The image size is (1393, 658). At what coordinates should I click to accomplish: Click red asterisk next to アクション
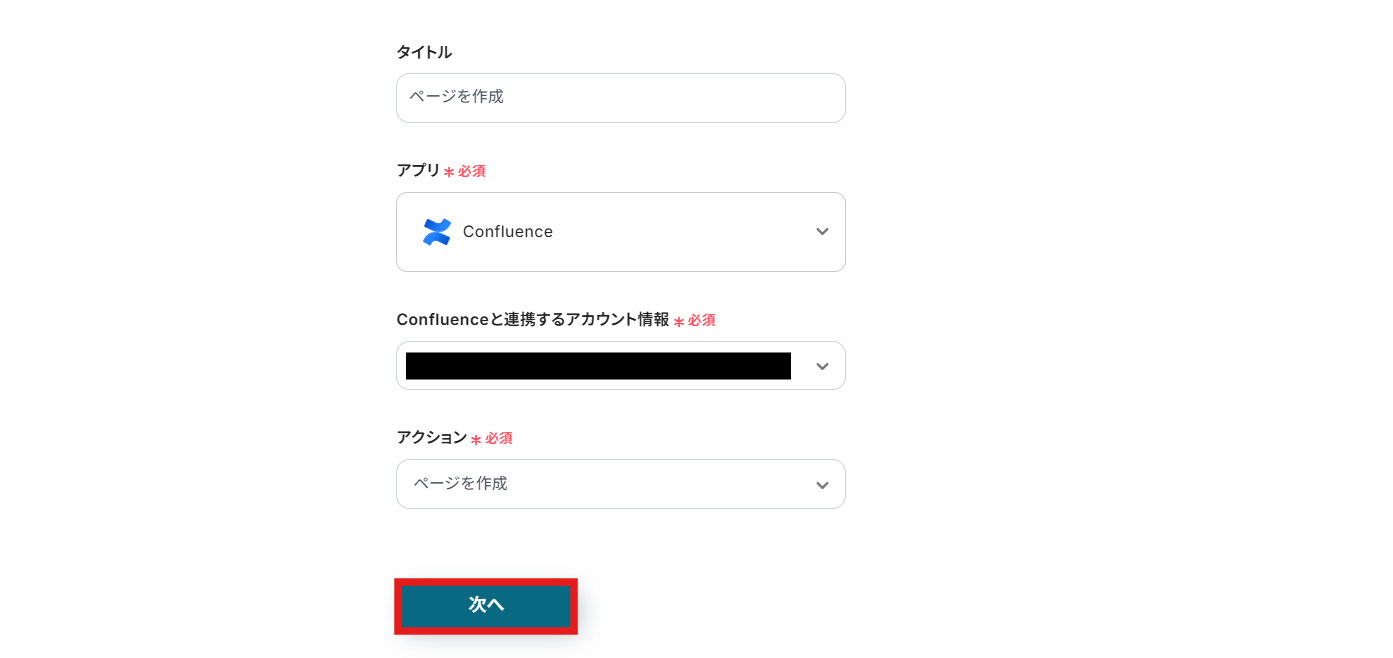(476, 440)
